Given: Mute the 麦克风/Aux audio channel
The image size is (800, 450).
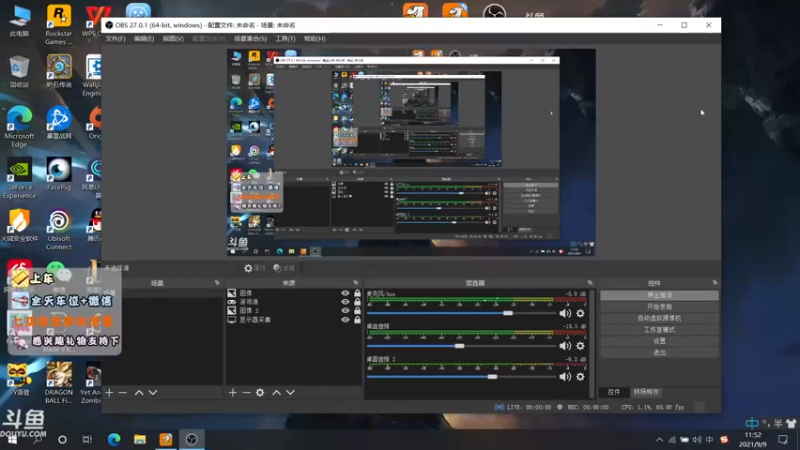Looking at the screenshot, I should point(565,313).
